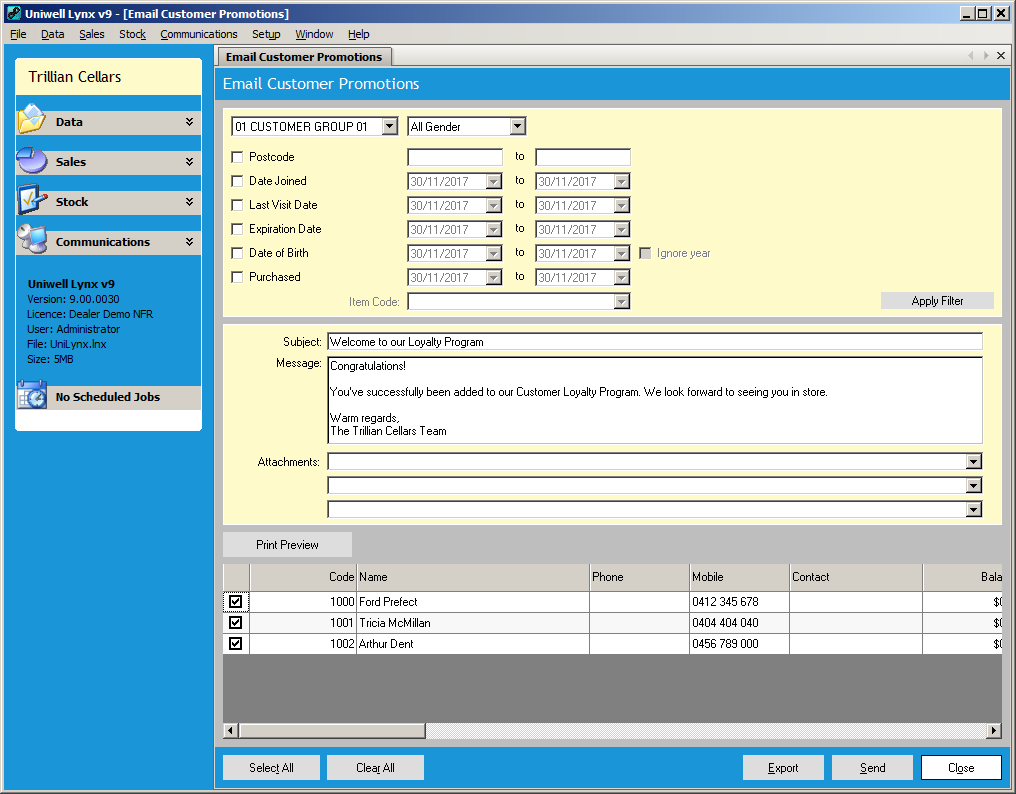Image resolution: width=1016 pixels, height=794 pixels.
Task: Click the Uniwell Lynx title bar icon
Action: [12, 13]
